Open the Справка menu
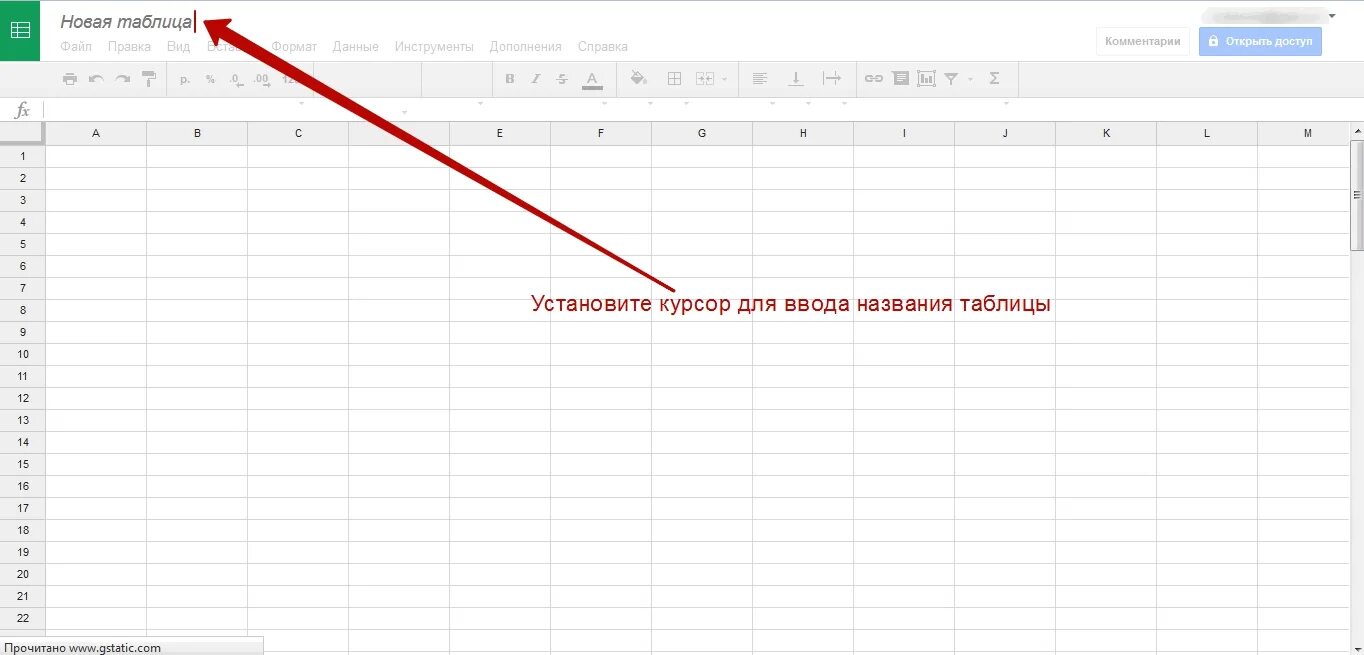The width and height of the screenshot is (1364, 655). point(603,47)
